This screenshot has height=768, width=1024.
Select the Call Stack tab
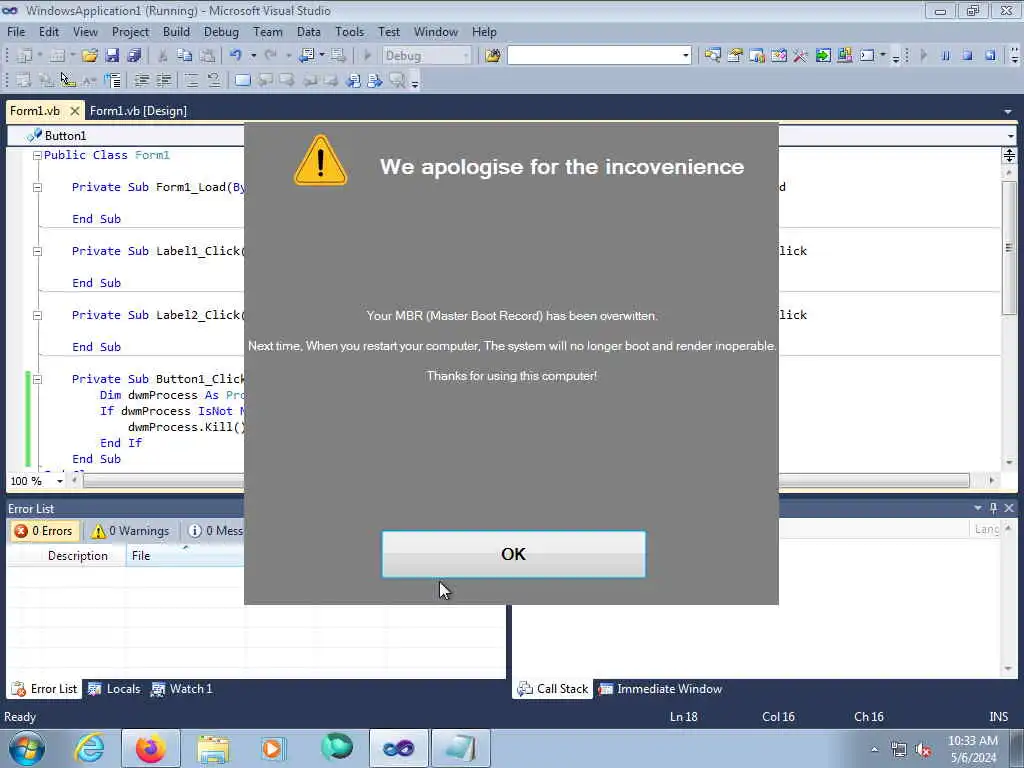(x=552, y=689)
